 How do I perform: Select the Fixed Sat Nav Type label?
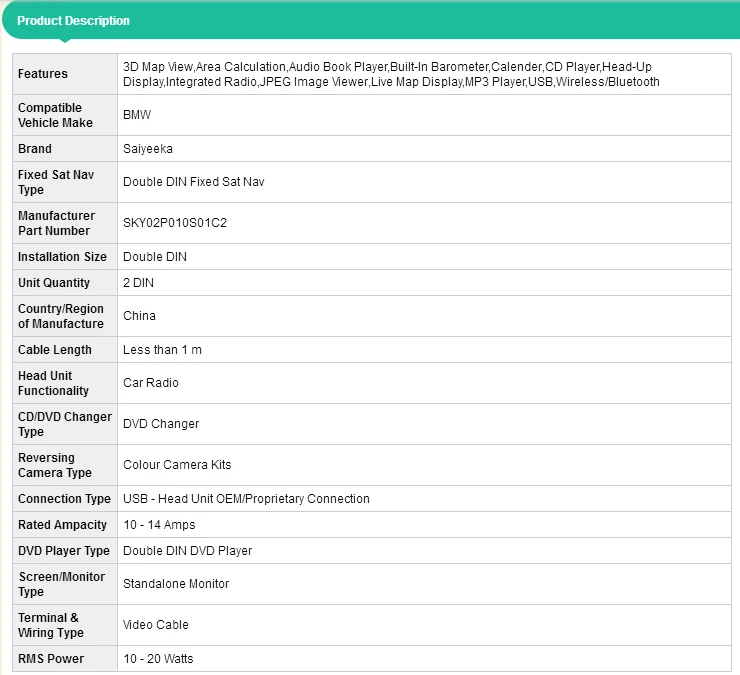click(x=56, y=182)
